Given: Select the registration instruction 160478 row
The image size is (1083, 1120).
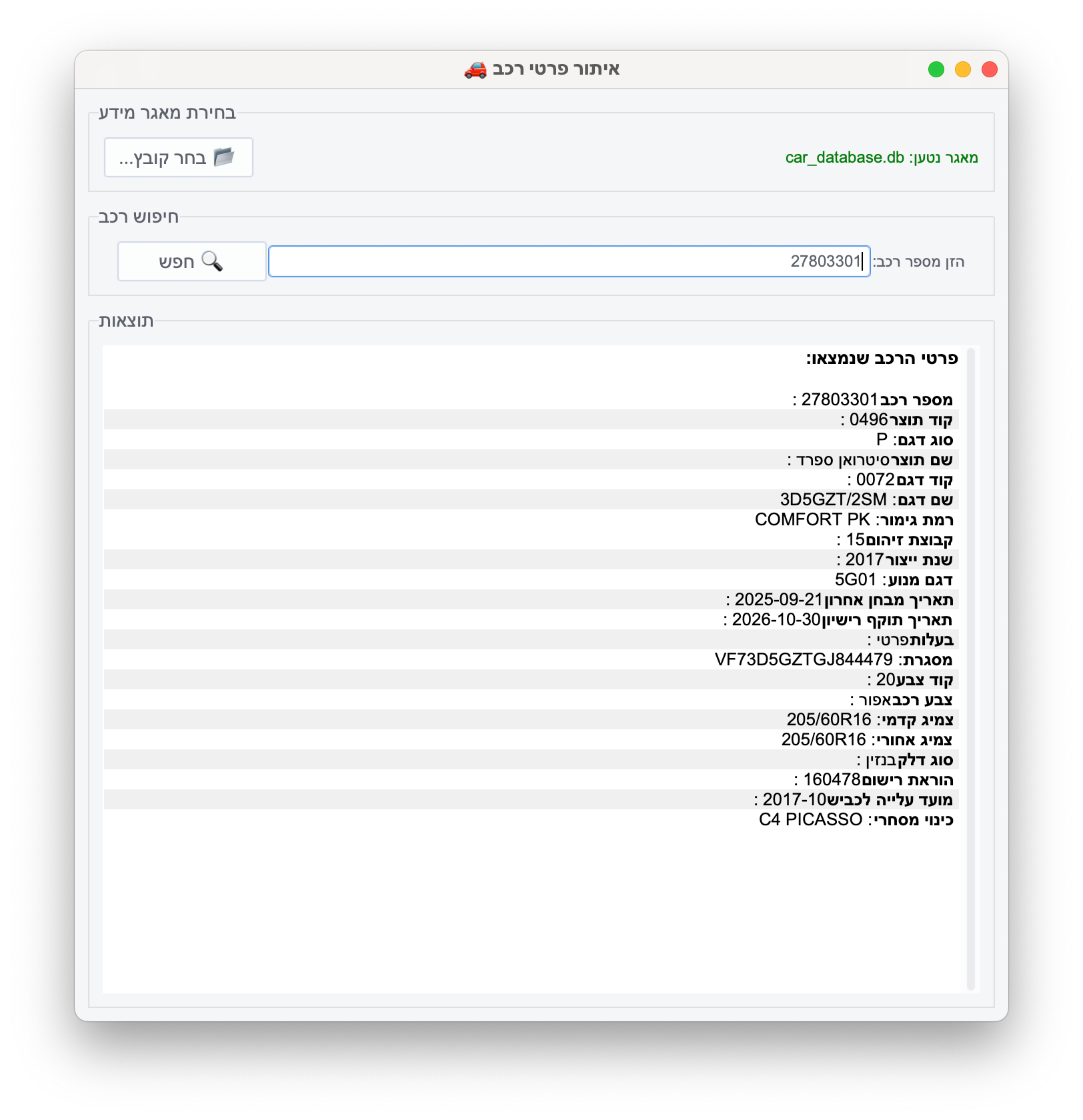Looking at the screenshot, I should tap(874, 779).
